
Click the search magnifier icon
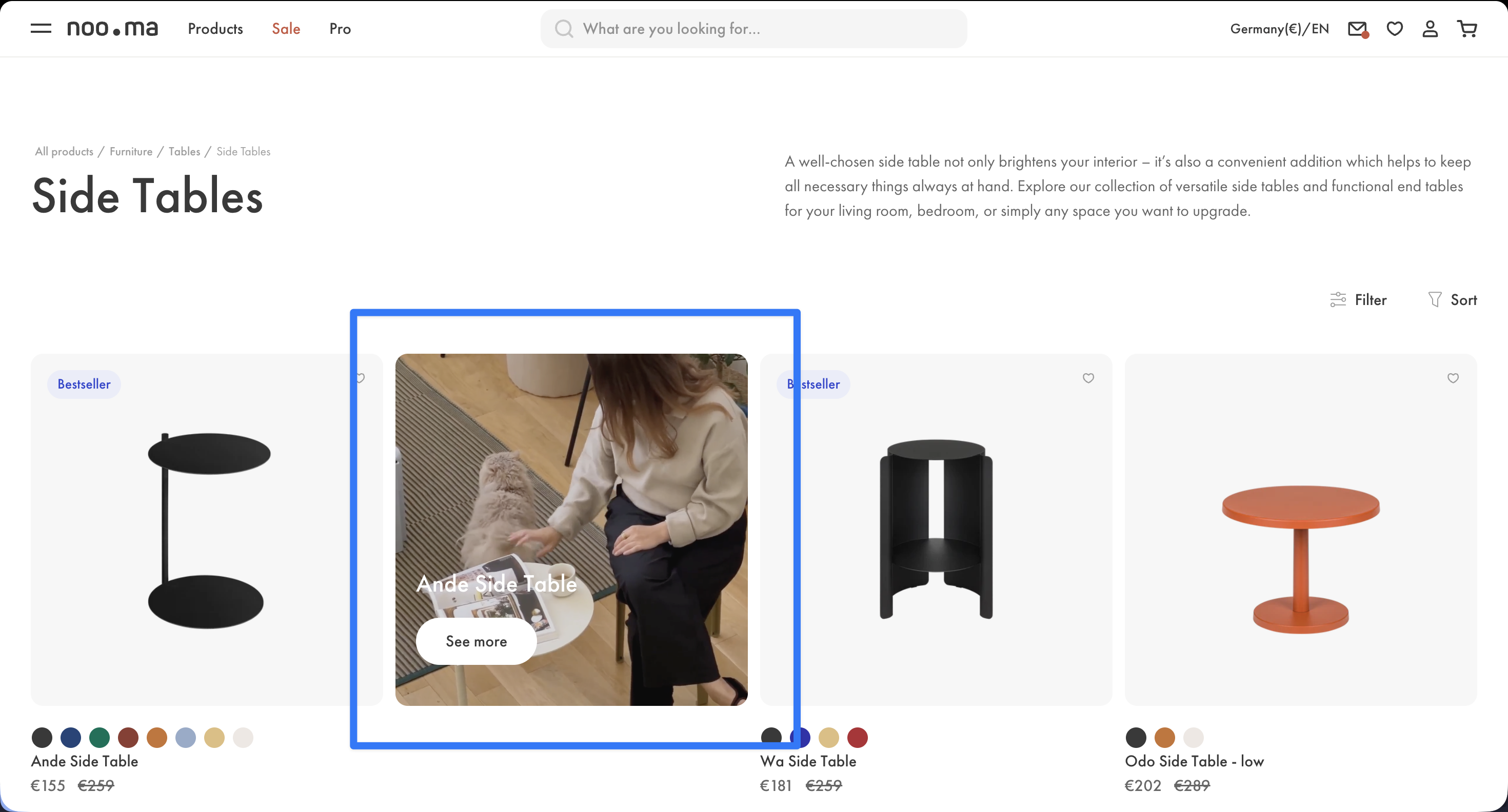(x=564, y=29)
